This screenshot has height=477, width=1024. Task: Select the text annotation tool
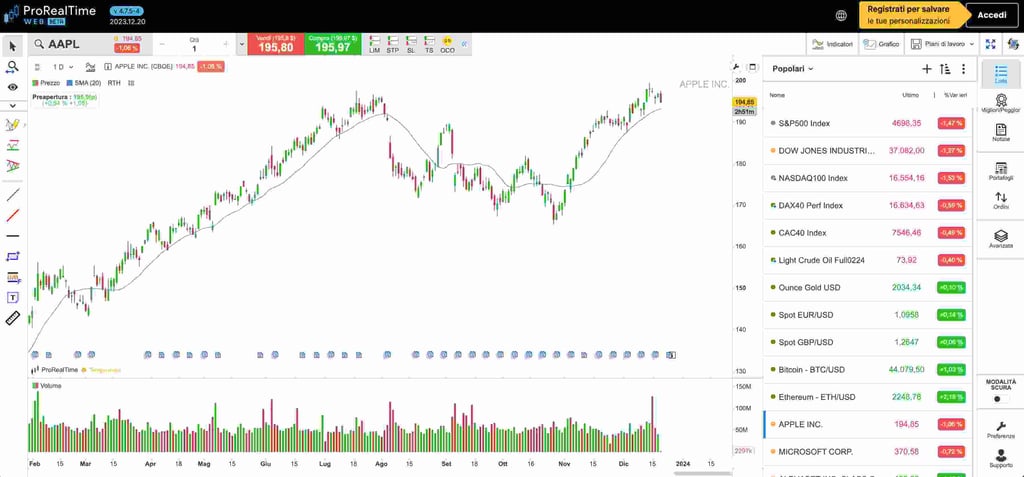click(13, 297)
